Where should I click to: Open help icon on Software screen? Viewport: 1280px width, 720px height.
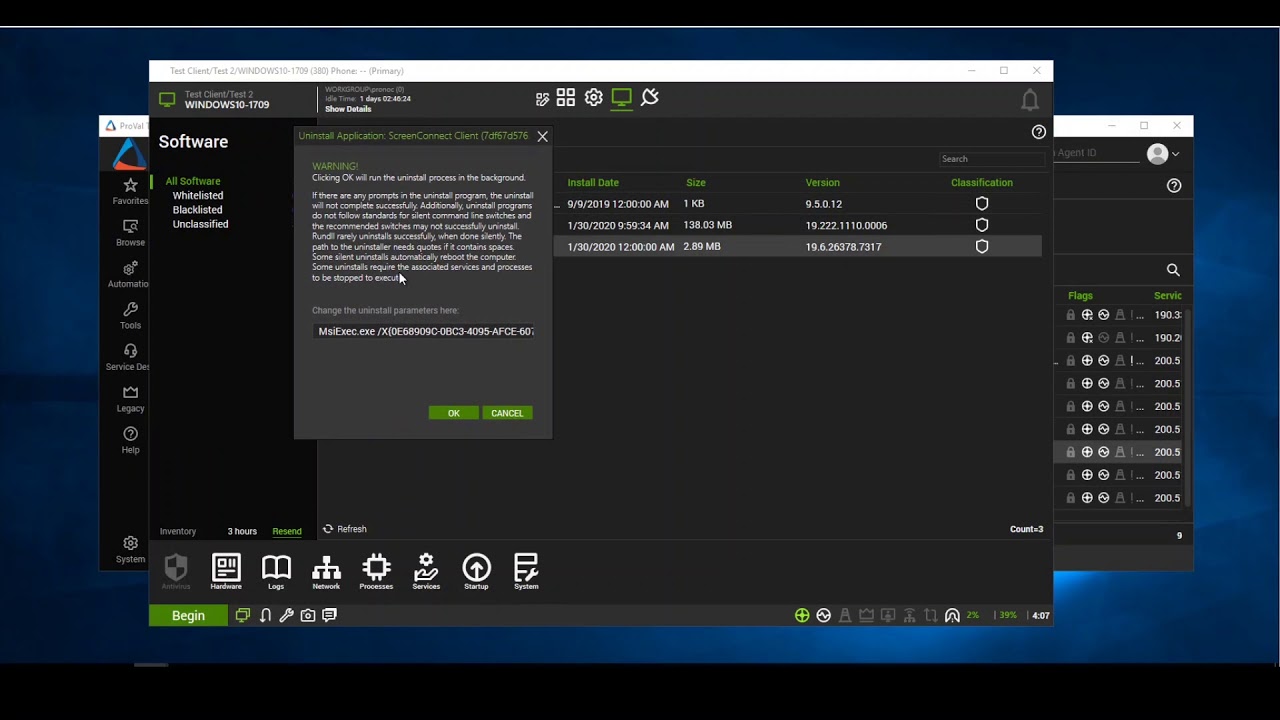(x=1039, y=132)
